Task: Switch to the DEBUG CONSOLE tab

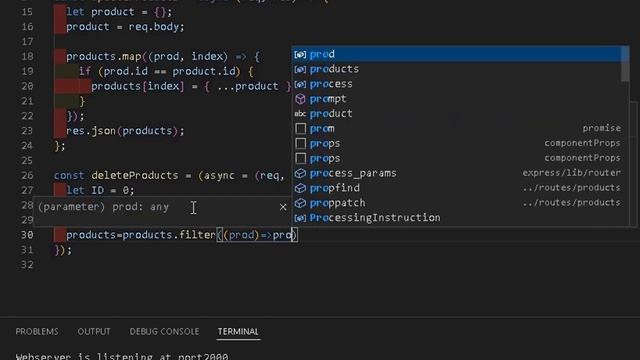Action: [x=164, y=331]
